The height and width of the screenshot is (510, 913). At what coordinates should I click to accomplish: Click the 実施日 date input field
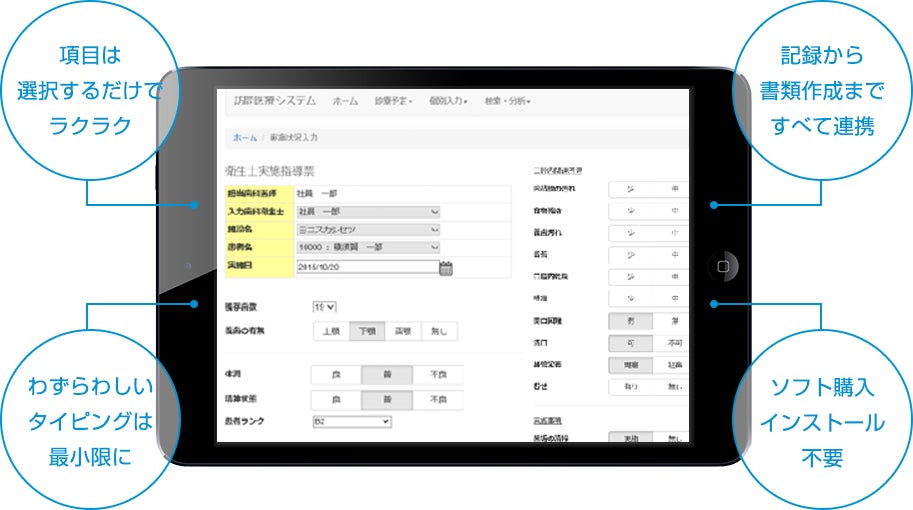367,267
